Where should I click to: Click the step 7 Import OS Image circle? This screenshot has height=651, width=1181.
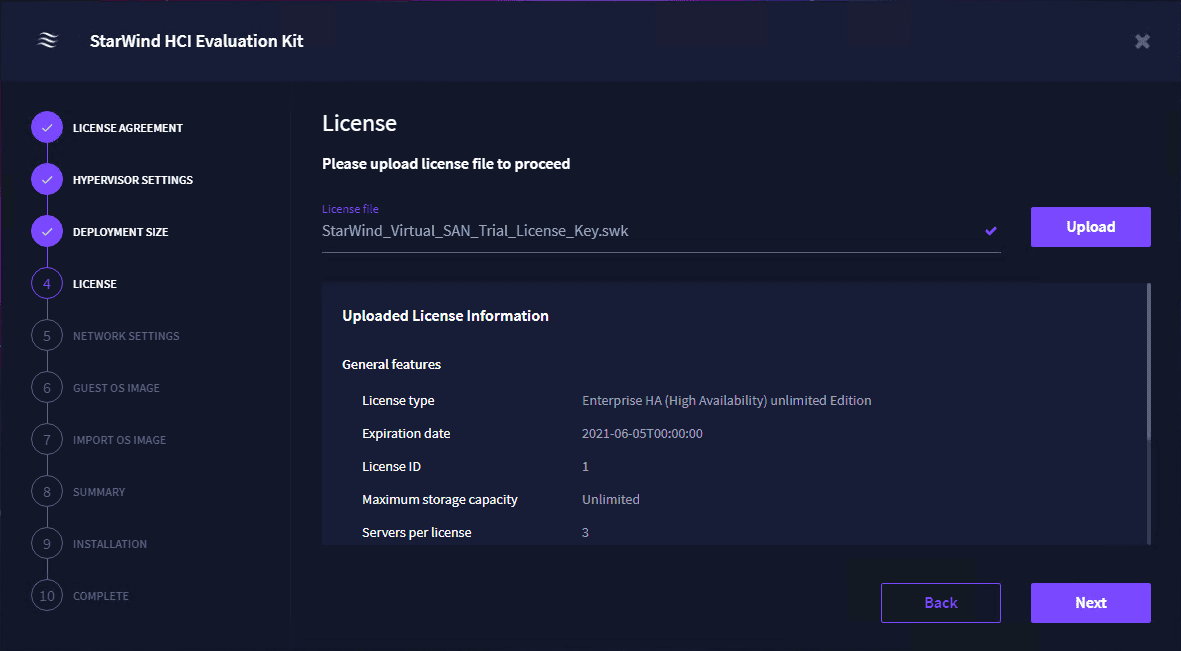tap(47, 440)
